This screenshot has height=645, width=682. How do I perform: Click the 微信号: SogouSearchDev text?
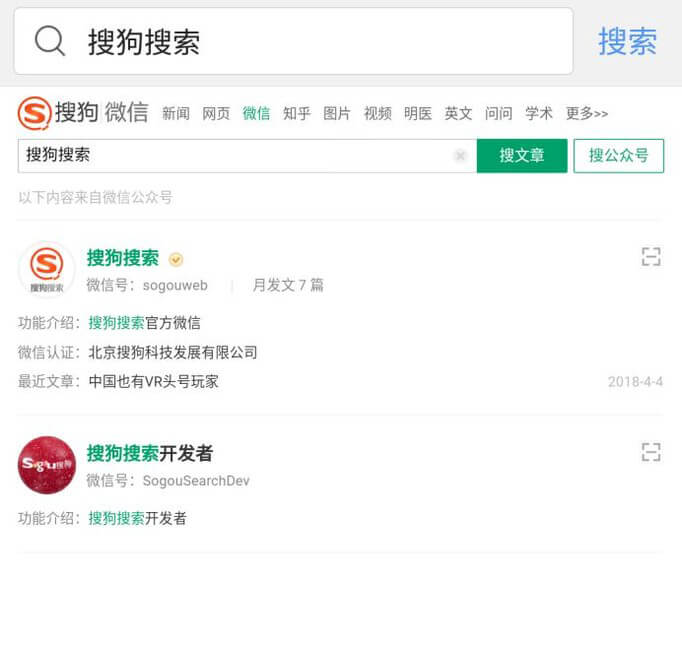point(168,481)
